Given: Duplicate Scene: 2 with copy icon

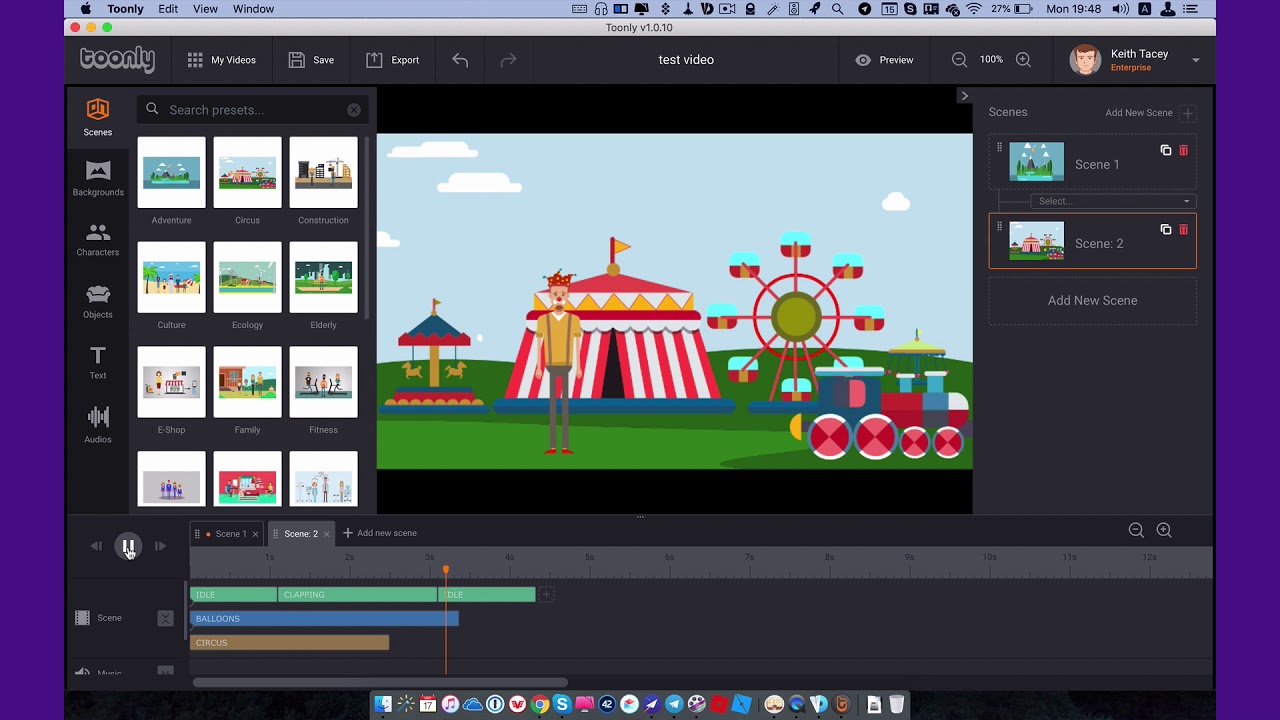Looking at the screenshot, I should click(1166, 229).
